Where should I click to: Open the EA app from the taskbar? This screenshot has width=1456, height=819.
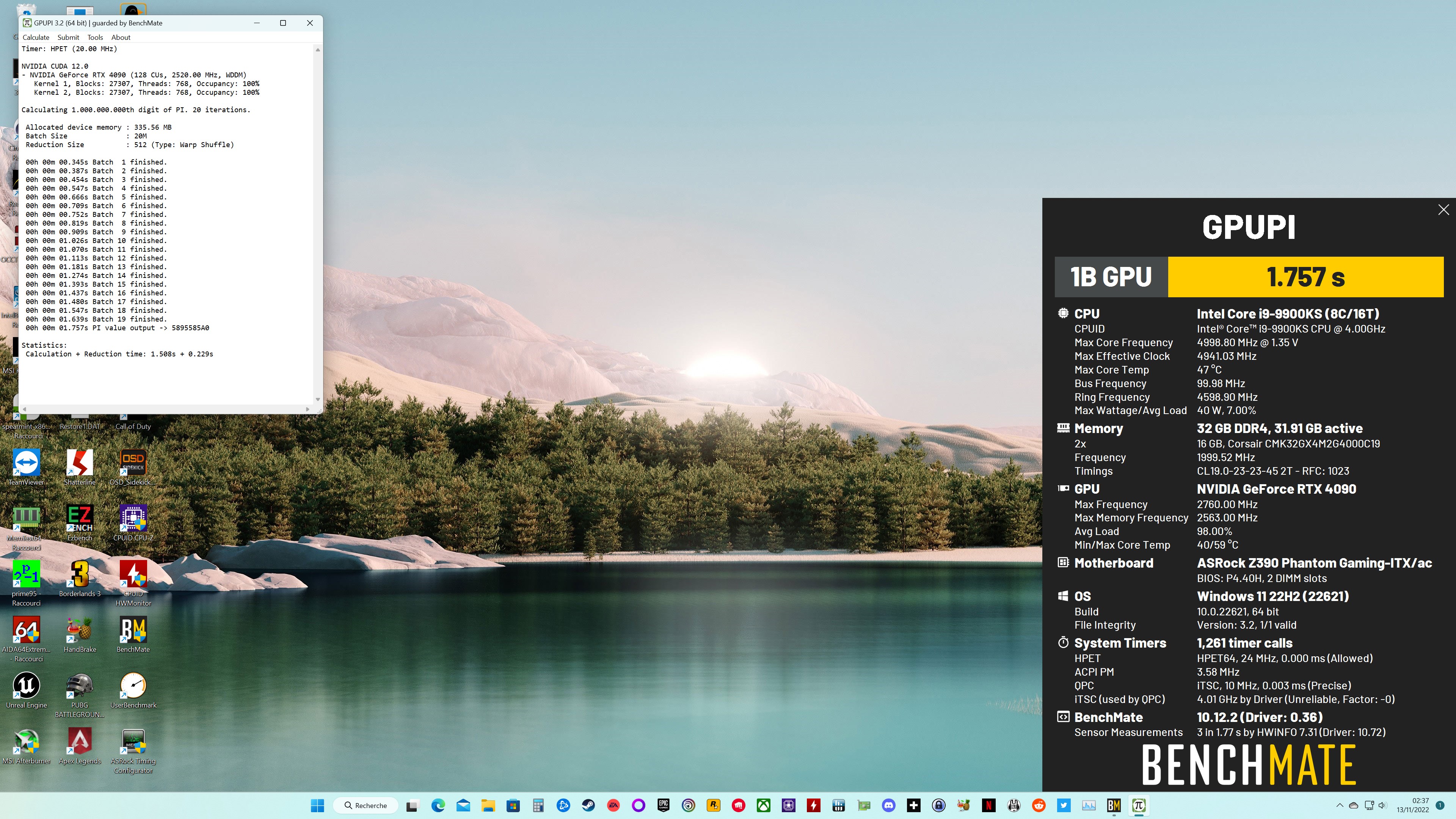pos(613,805)
